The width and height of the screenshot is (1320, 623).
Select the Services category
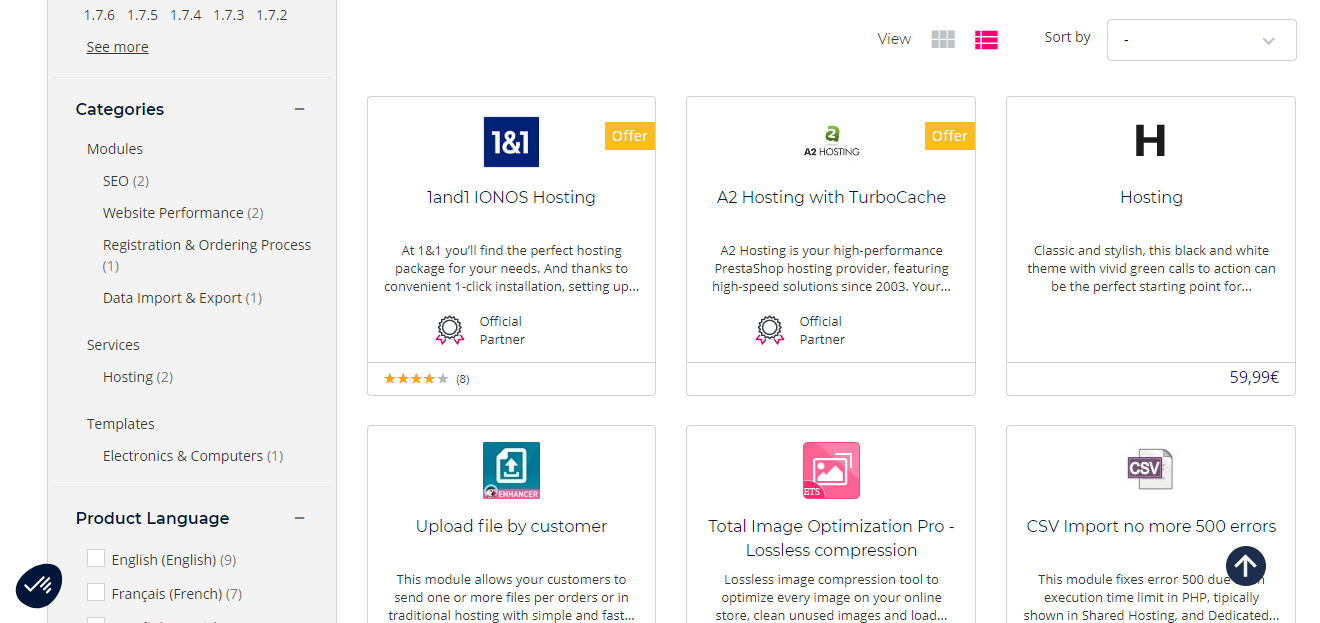click(x=113, y=345)
